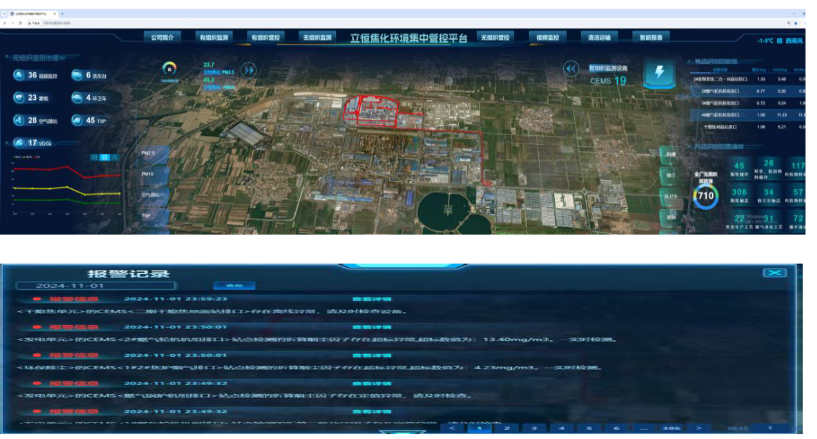The image size is (817, 439).
Task: Click the 306 emission source tile
Action: 739,195
